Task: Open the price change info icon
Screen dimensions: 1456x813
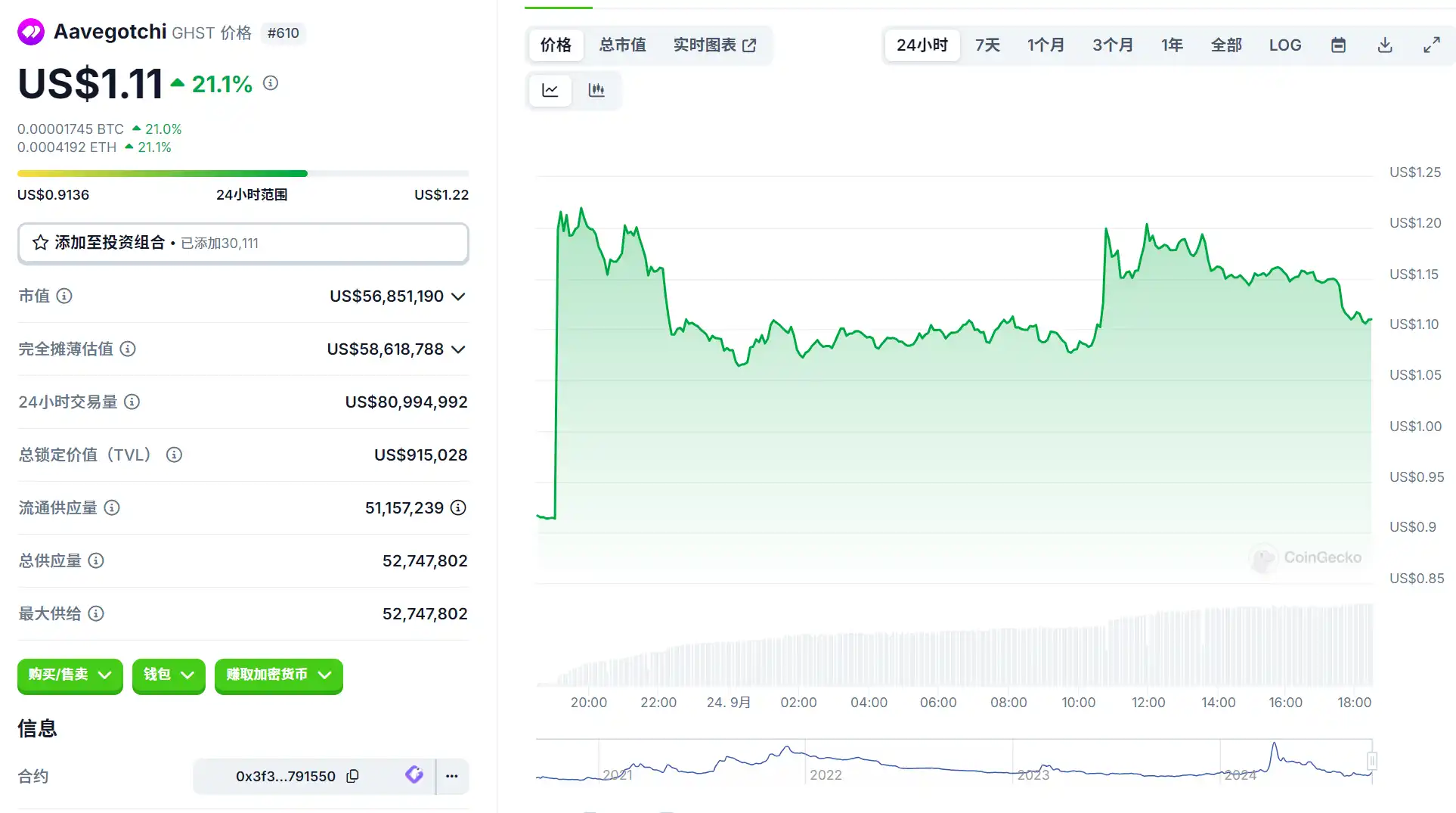Action: [271, 83]
